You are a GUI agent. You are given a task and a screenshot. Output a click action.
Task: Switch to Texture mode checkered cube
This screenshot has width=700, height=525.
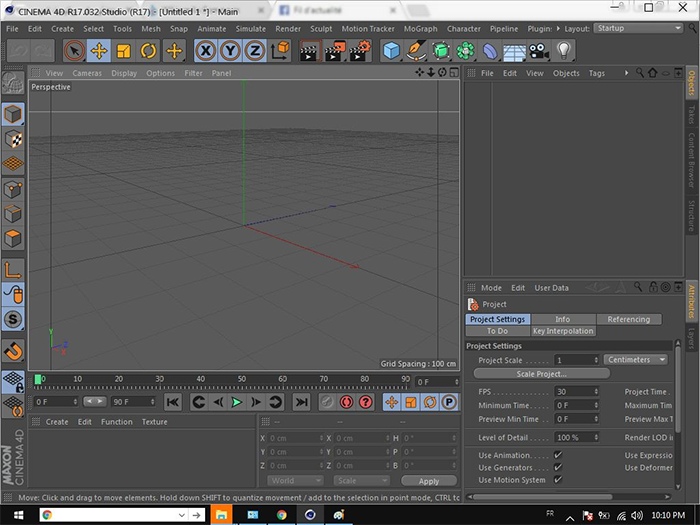point(12,139)
